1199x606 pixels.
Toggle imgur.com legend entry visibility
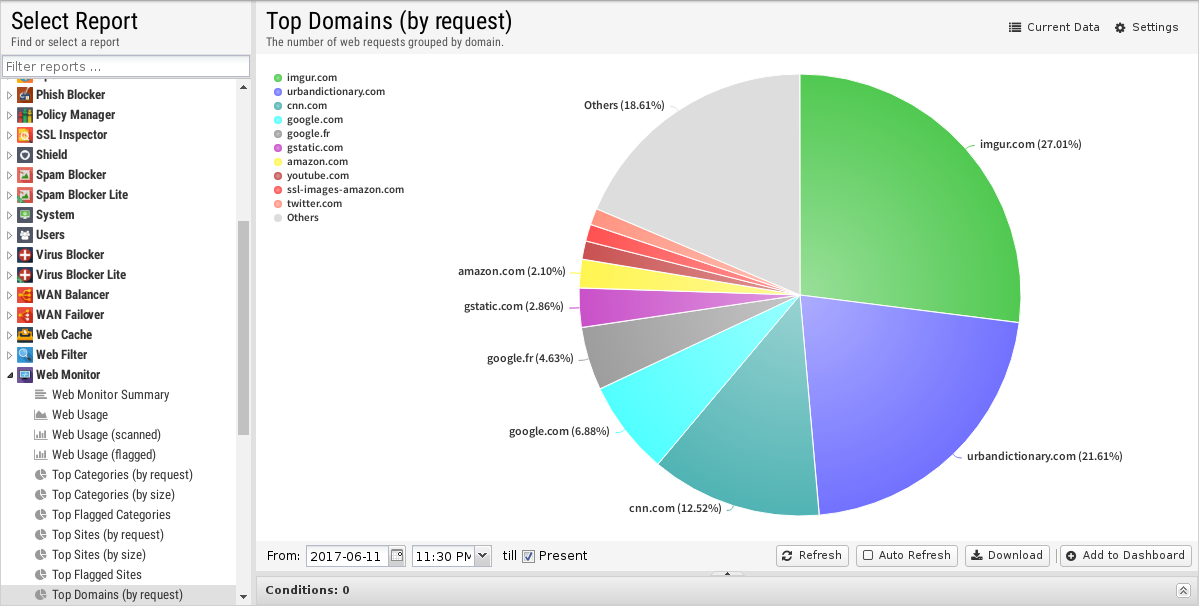(x=306, y=78)
